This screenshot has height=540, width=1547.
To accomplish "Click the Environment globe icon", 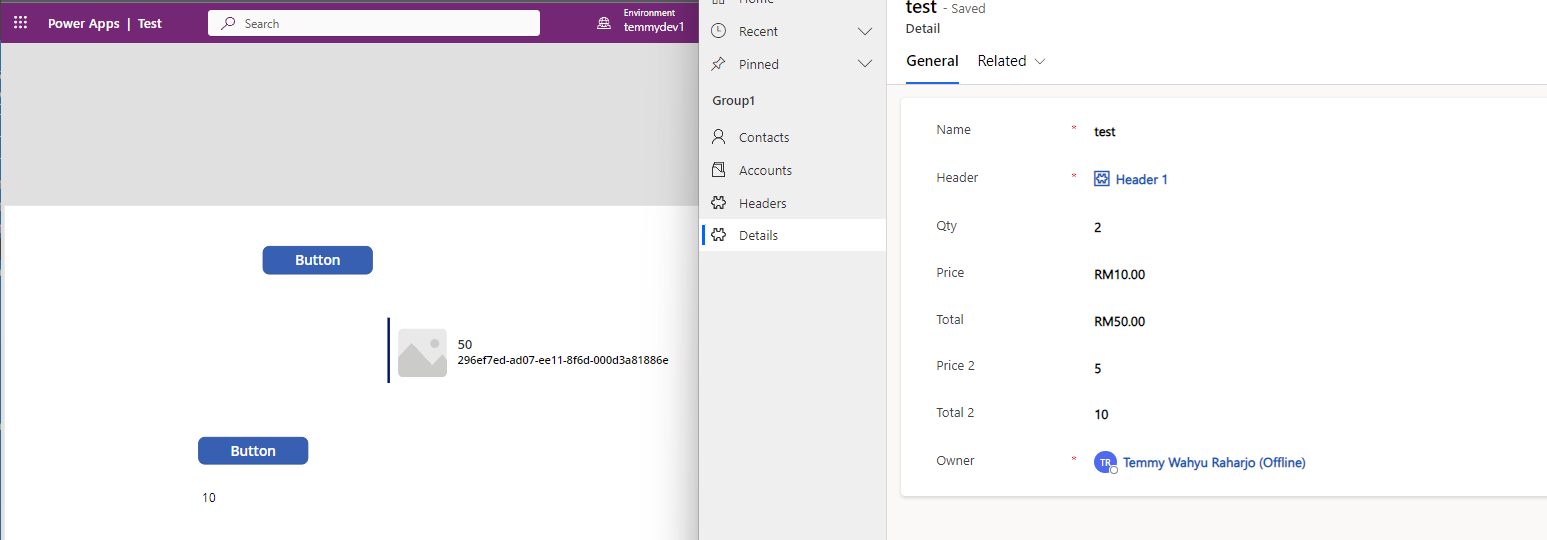I will (604, 23).
